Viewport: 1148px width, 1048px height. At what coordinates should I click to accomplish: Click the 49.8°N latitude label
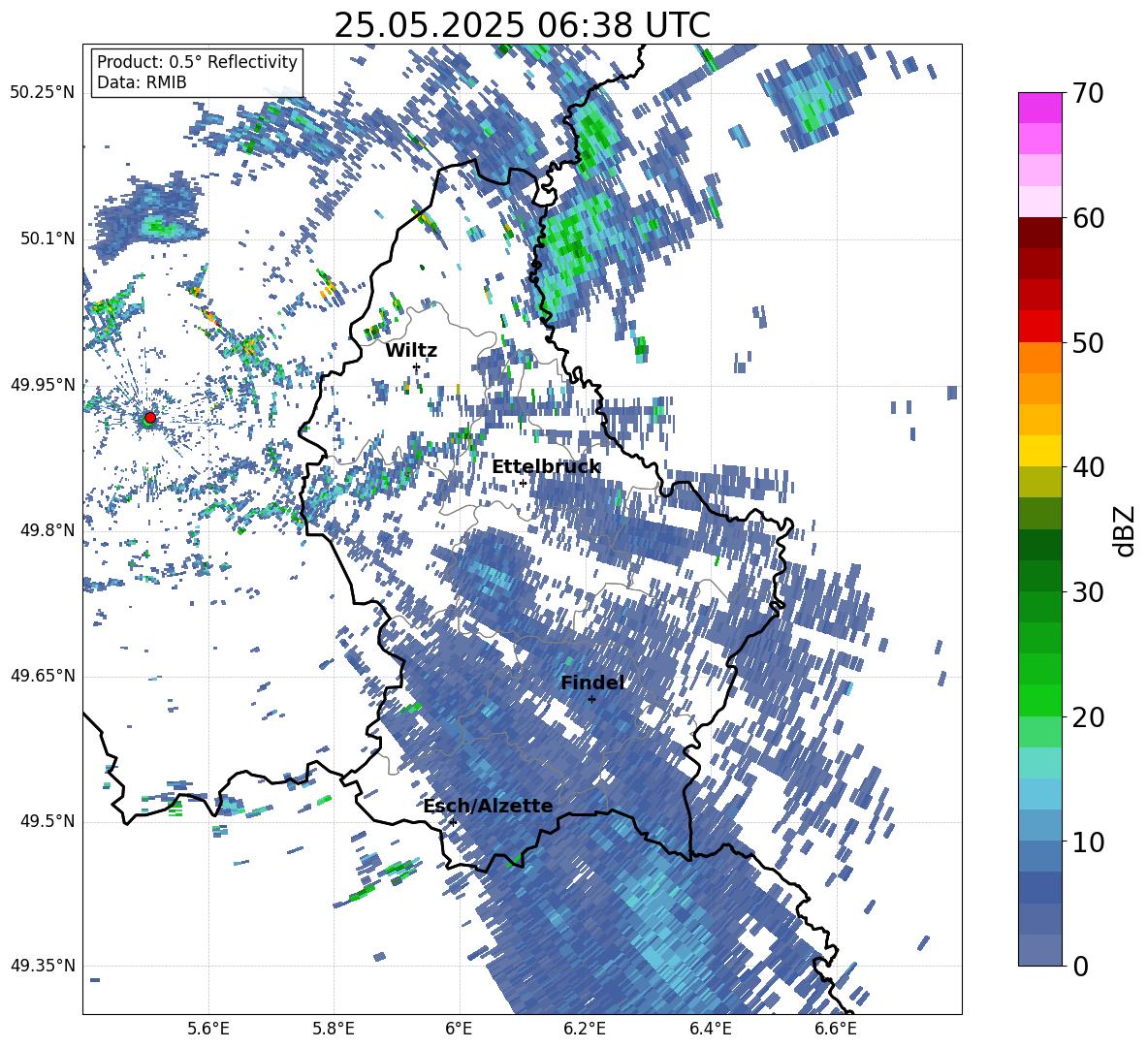tap(47, 530)
